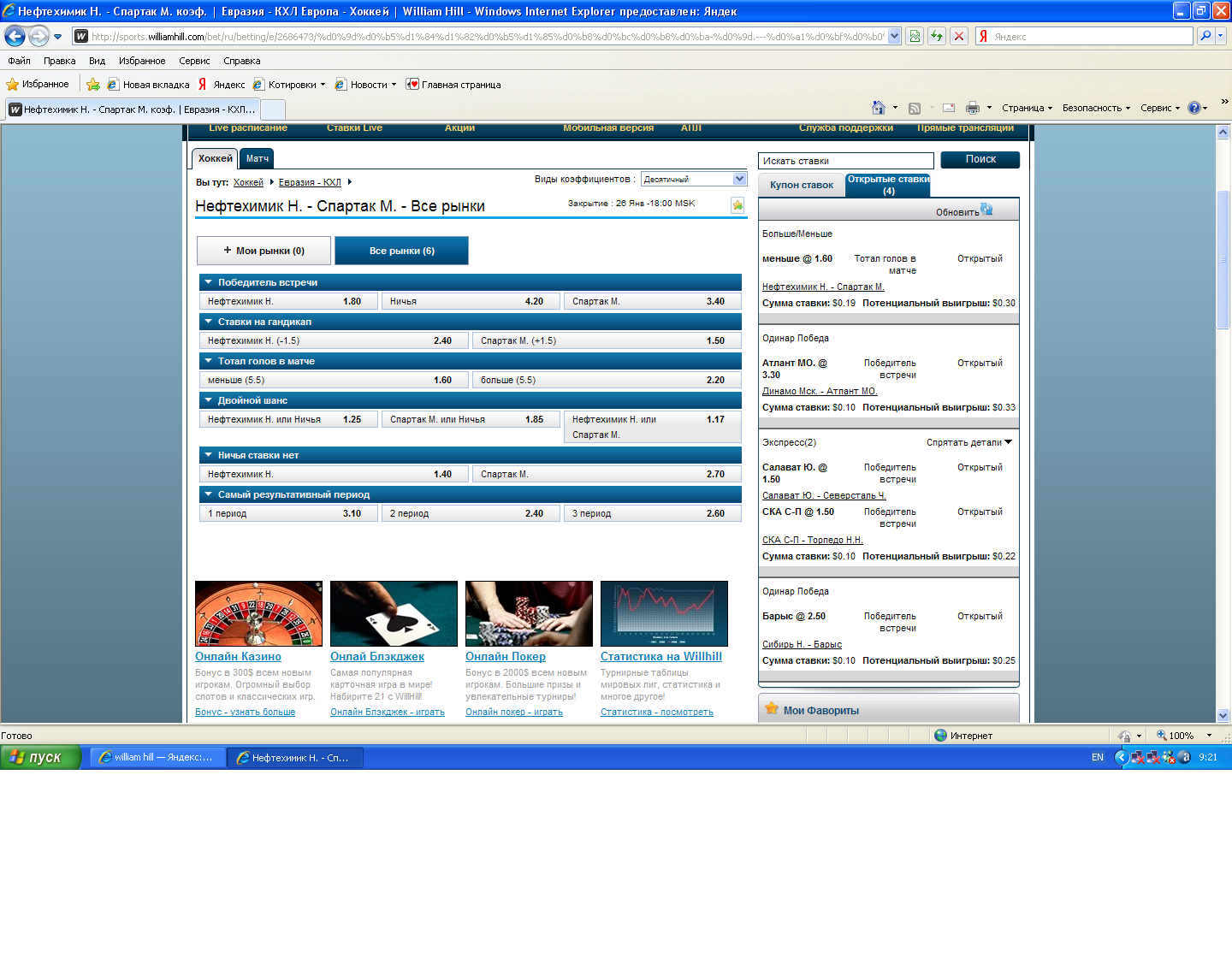Collapse the Двойной шанс section
1232x970 pixels.
click(x=208, y=400)
